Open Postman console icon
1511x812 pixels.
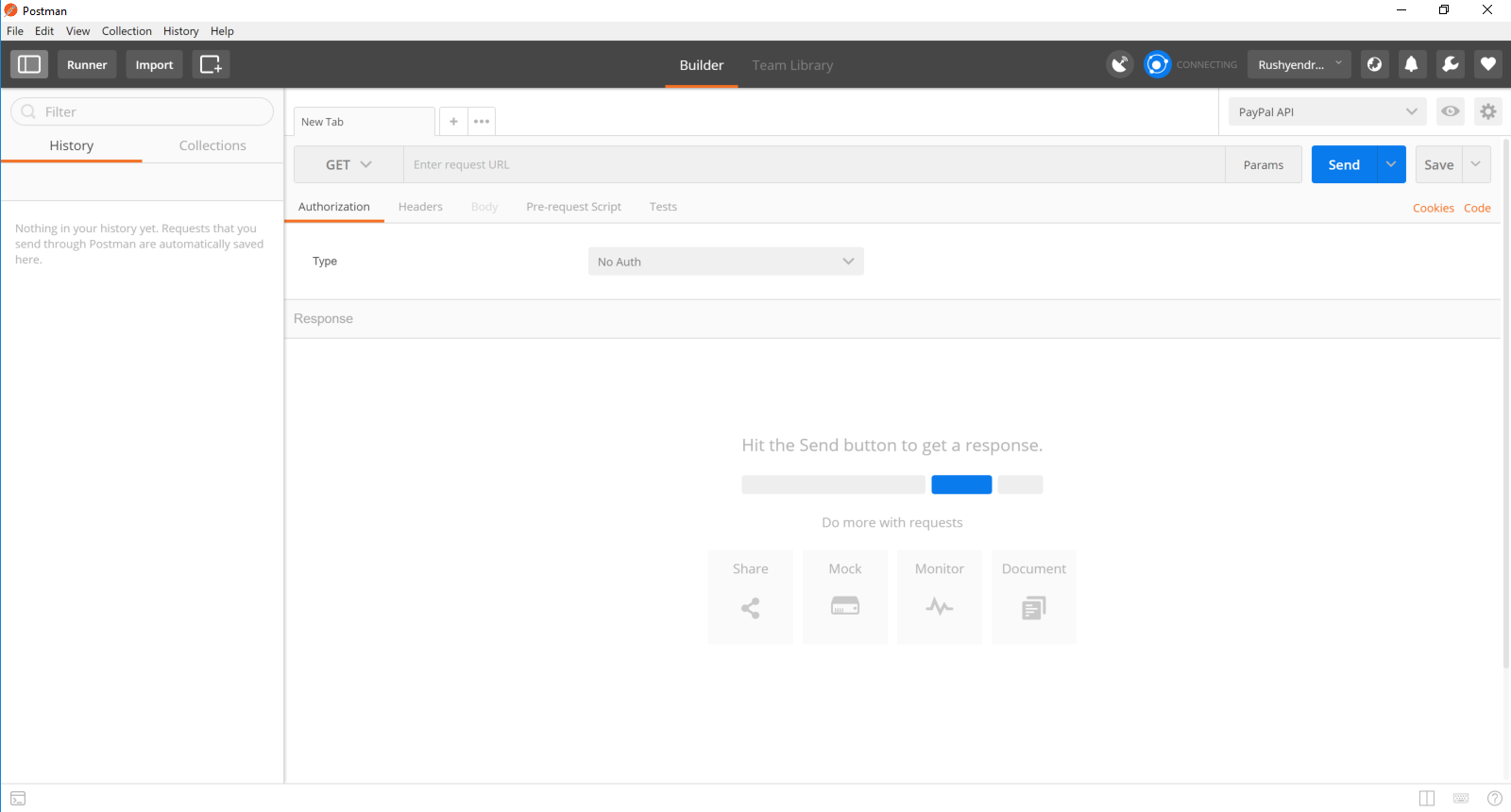(18, 799)
